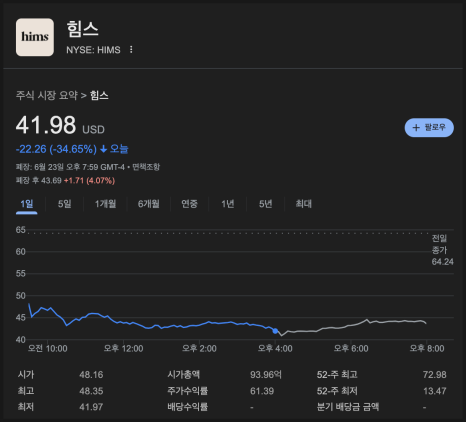Image resolution: width=466 pixels, height=422 pixels.
Task: Click the 힘스 company name heading
Action: point(82,29)
